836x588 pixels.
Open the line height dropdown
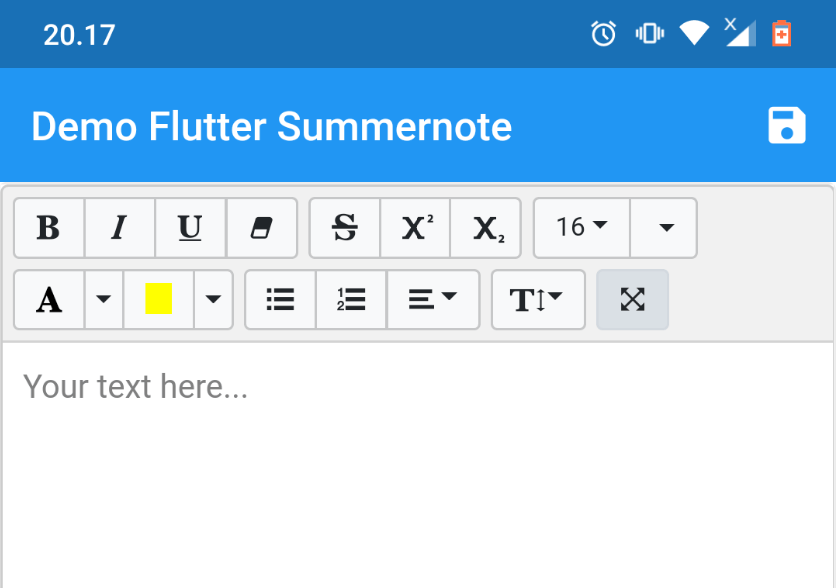538,300
